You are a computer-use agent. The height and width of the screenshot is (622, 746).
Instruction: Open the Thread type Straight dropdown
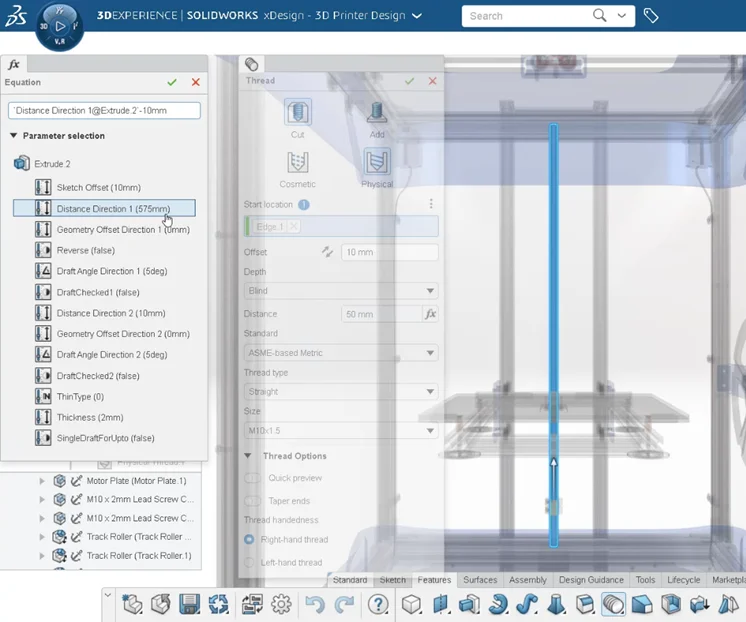(341, 392)
